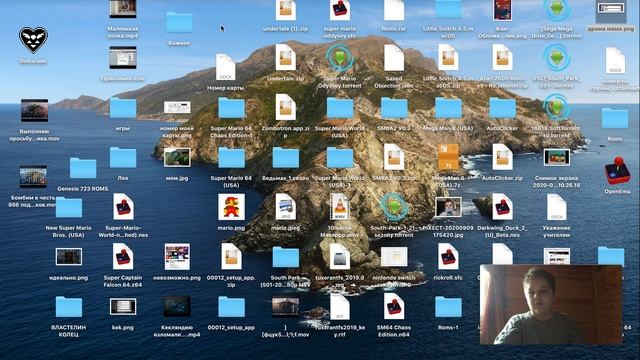Image resolution: width=640 pixels, height=360 pixels.
Task: Click the Super Mario Odyssey.torrent file icon
Action: click(x=340, y=59)
